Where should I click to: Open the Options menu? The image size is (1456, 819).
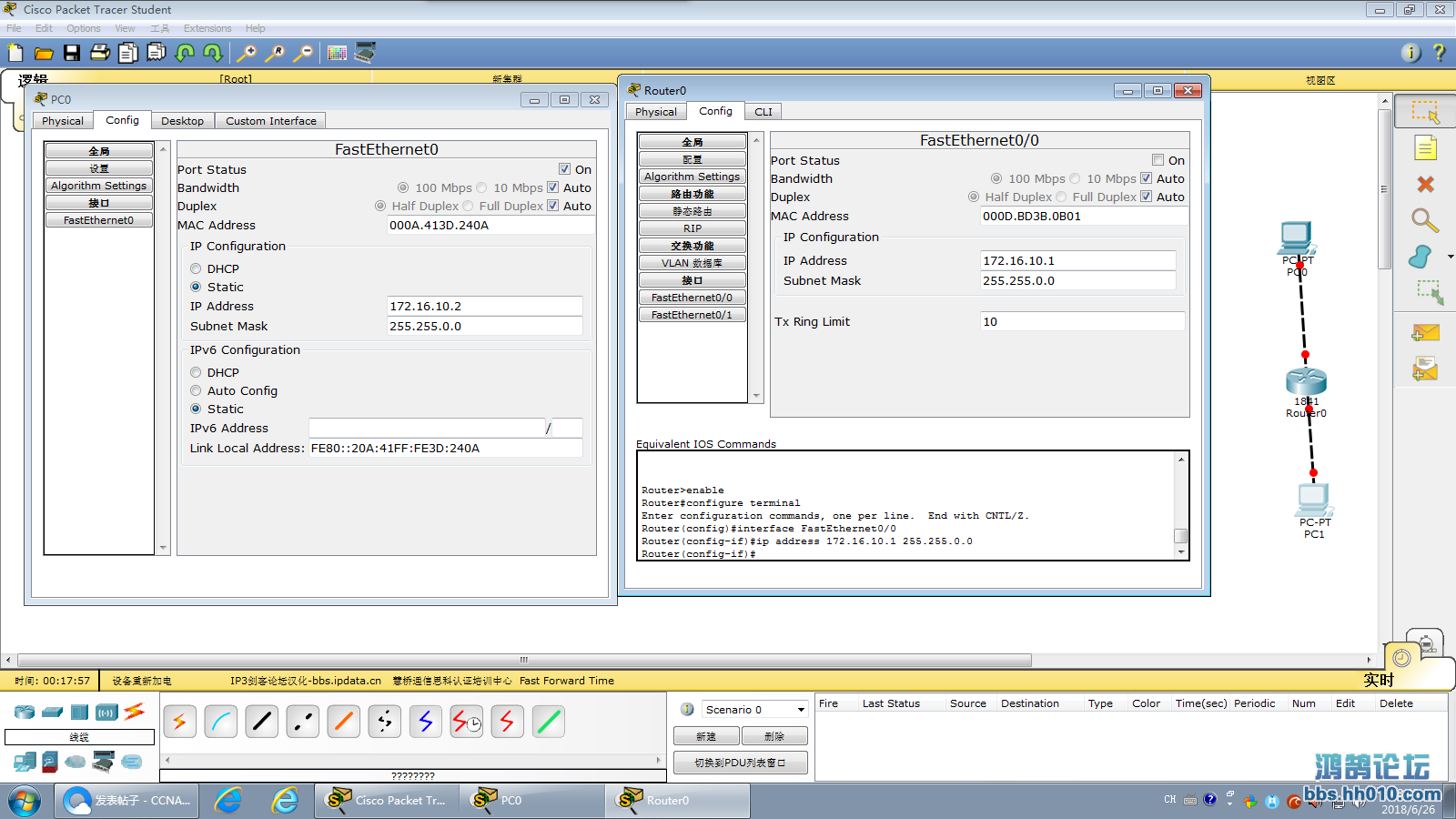[84, 28]
